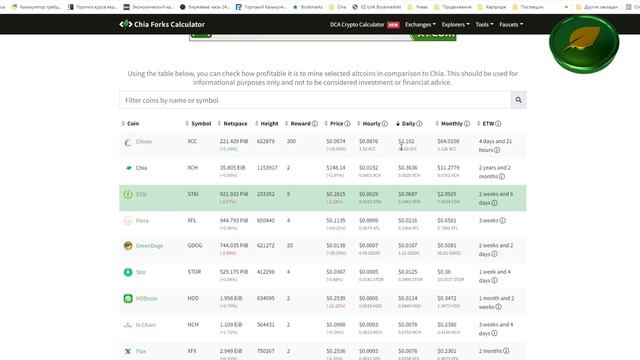Open the Chia bookmarks folder
Screen dimensions: 640x360
tap(338, 7)
